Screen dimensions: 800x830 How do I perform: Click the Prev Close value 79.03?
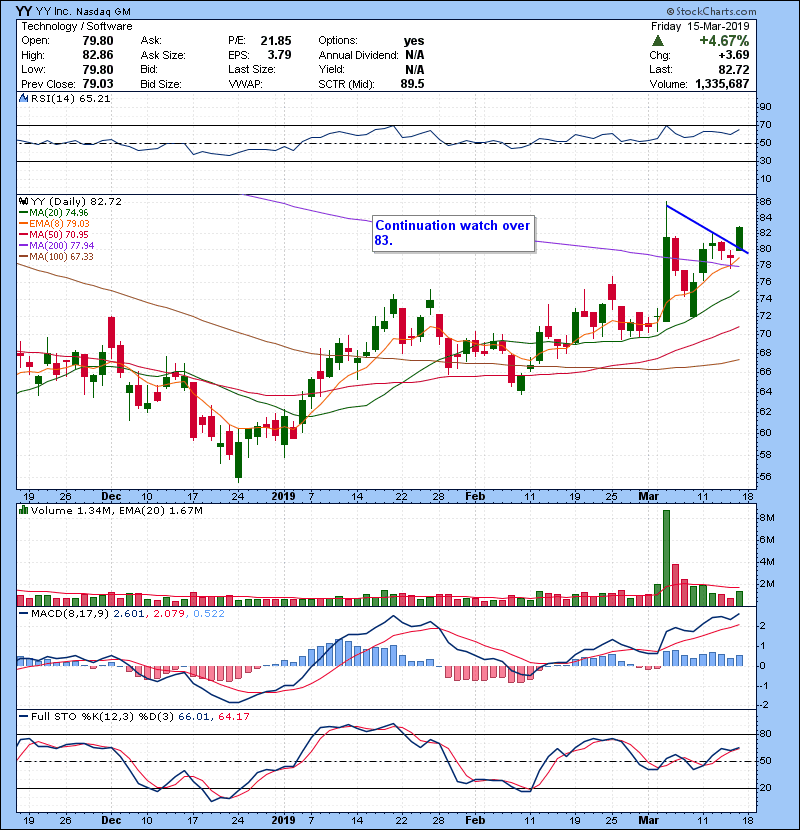coord(98,84)
